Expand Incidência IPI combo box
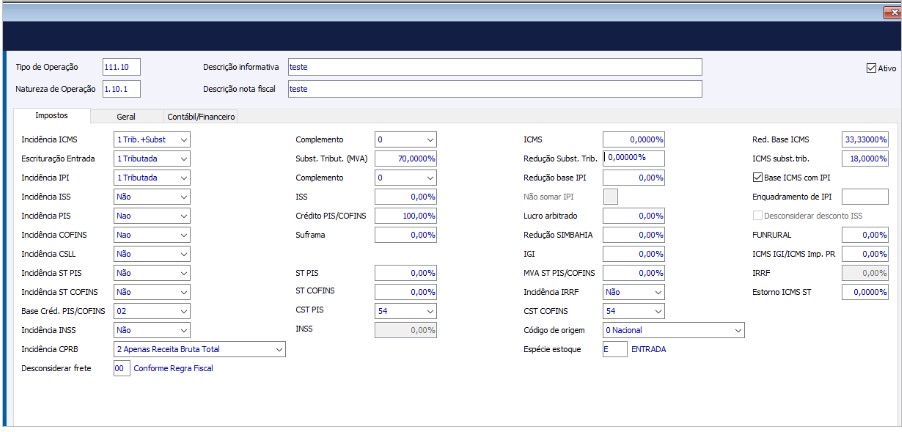Image resolution: width=902 pixels, height=432 pixels. pyautogui.click(x=152, y=178)
